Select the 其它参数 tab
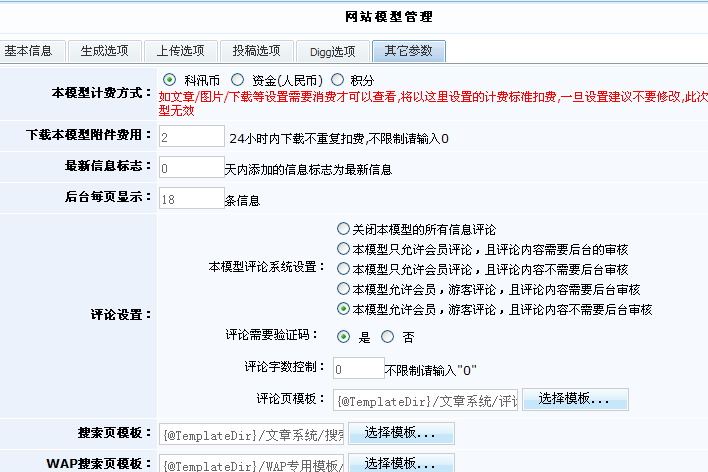 408,51
